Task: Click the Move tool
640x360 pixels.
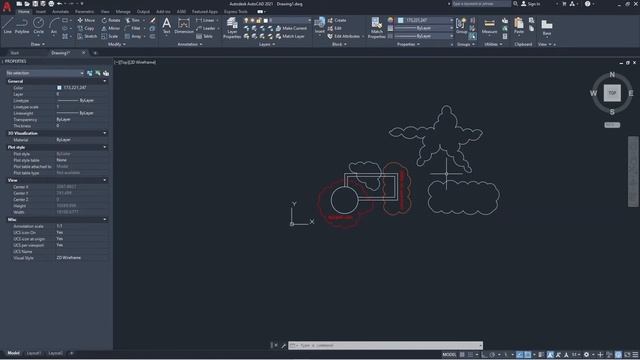Action: 86,20
